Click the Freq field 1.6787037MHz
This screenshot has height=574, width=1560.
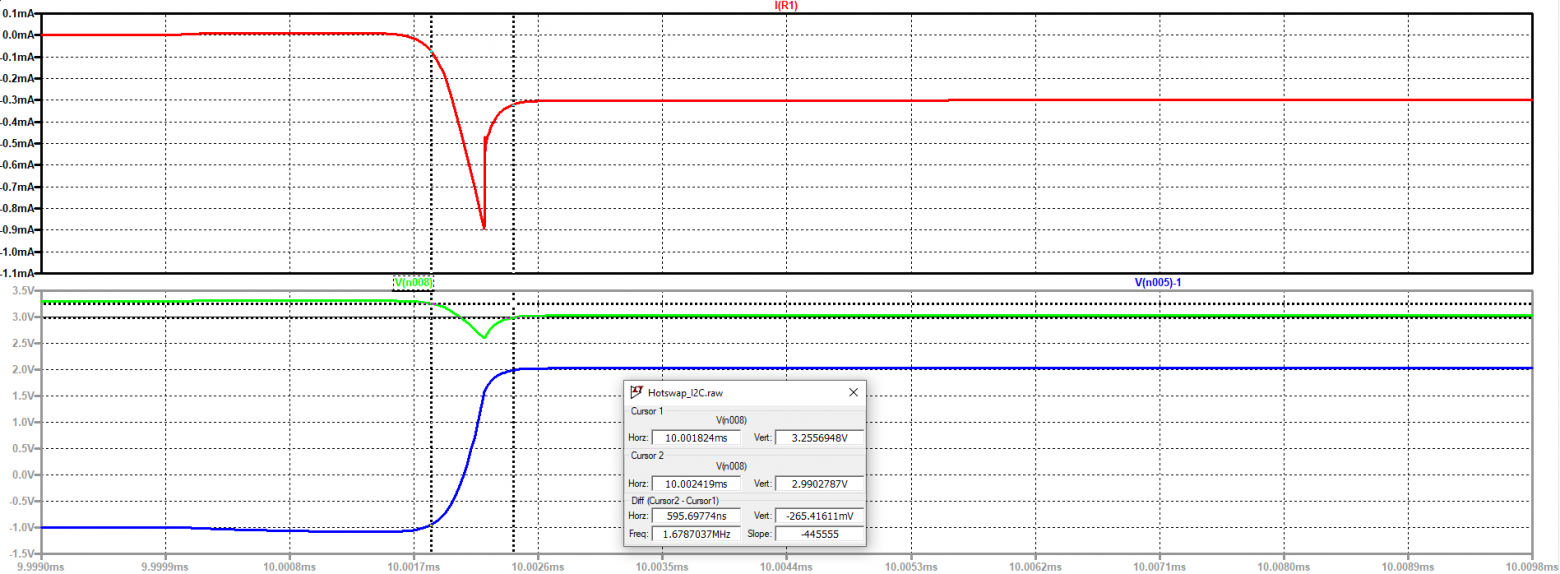pyautogui.click(x=696, y=535)
